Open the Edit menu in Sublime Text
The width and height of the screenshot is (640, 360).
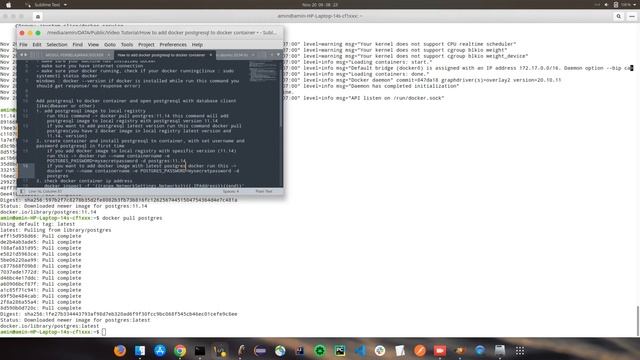click(x=37, y=44)
